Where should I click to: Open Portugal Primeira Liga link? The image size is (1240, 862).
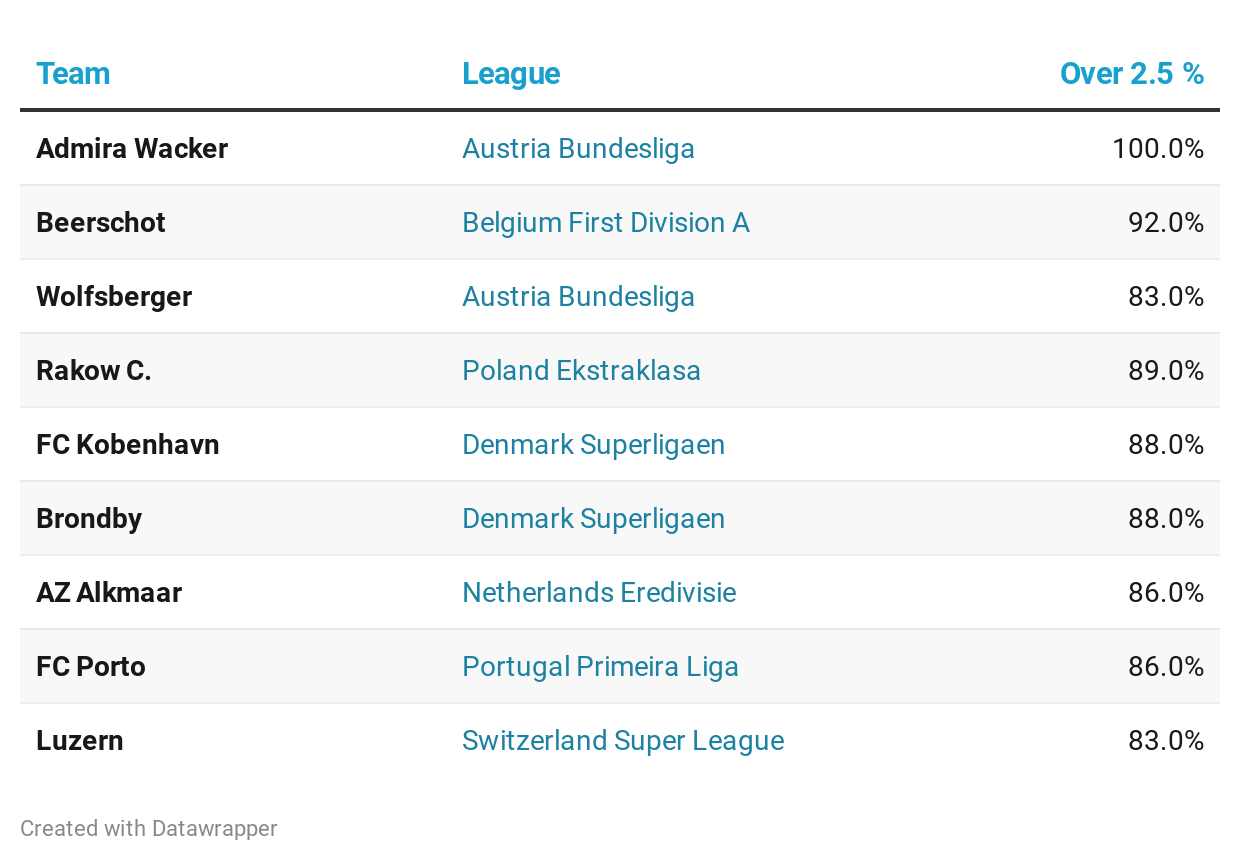point(600,666)
